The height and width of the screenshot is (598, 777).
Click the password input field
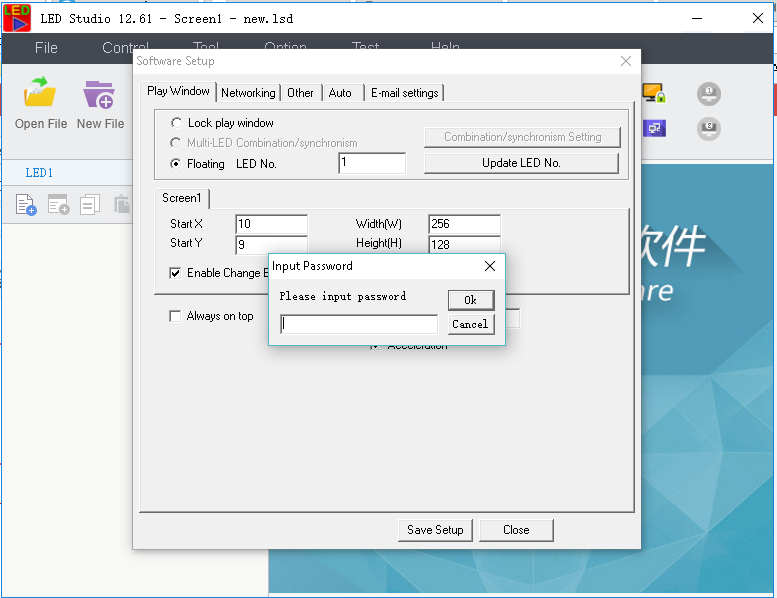pyautogui.click(x=359, y=324)
